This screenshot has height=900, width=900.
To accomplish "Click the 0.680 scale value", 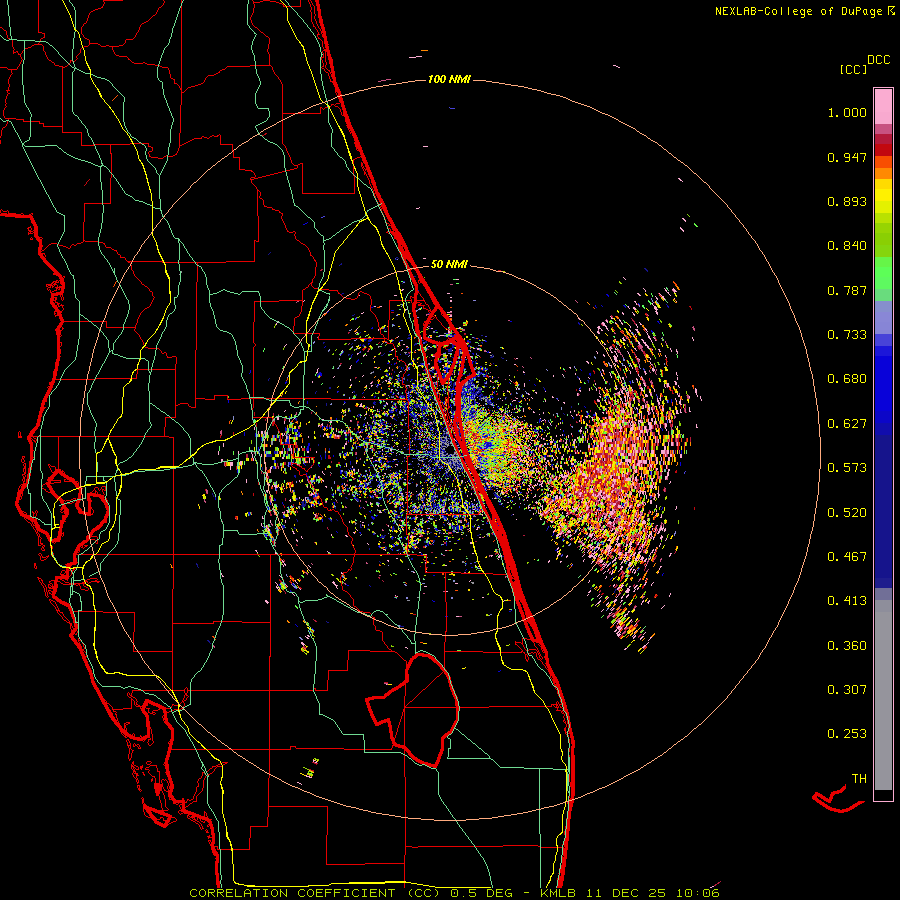I will pyautogui.click(x=847, y=379).
